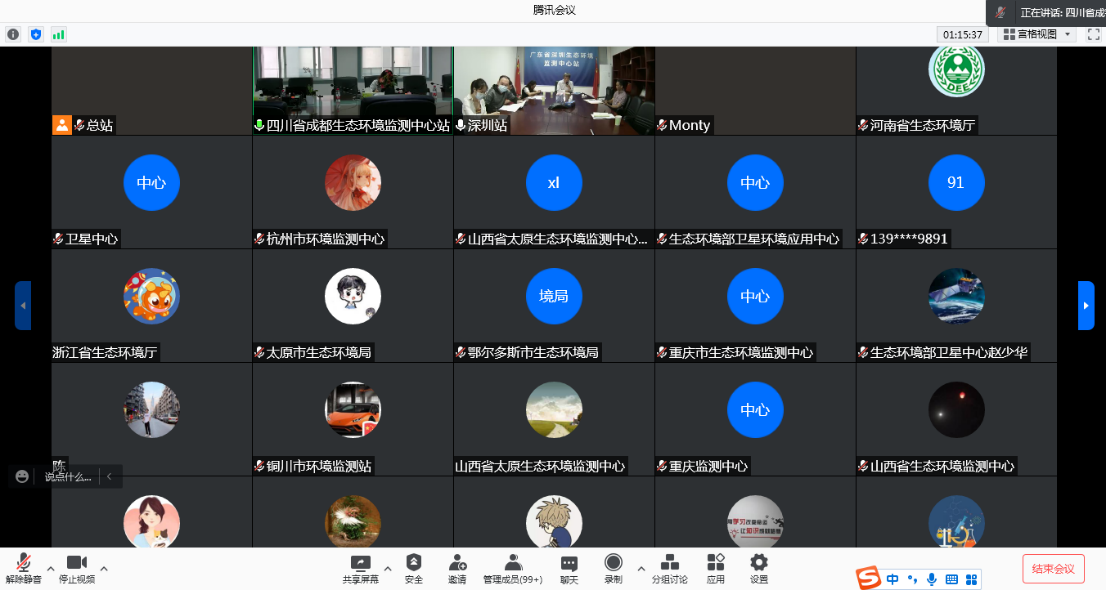Check the green network signal icon
Image resolution: width=1106 pixels, height=590 pixels.
[59, 34]
